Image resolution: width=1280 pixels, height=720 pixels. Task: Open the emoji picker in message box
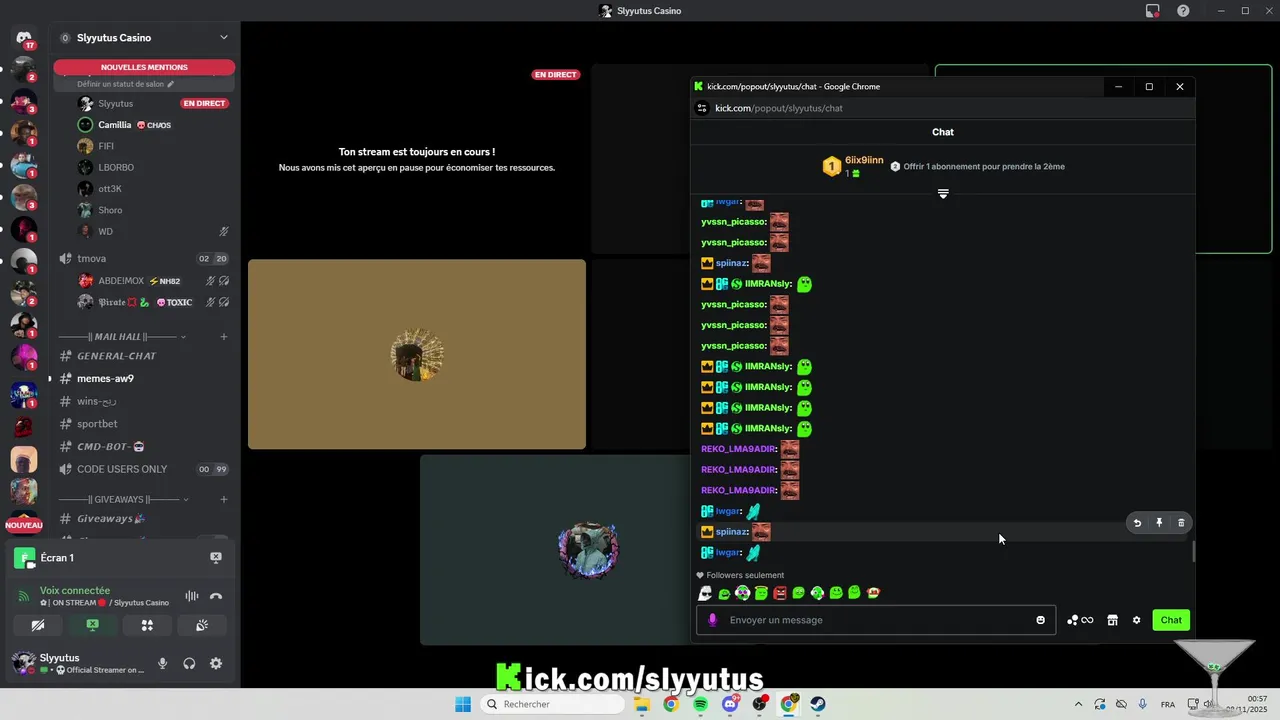point(1040,620)
